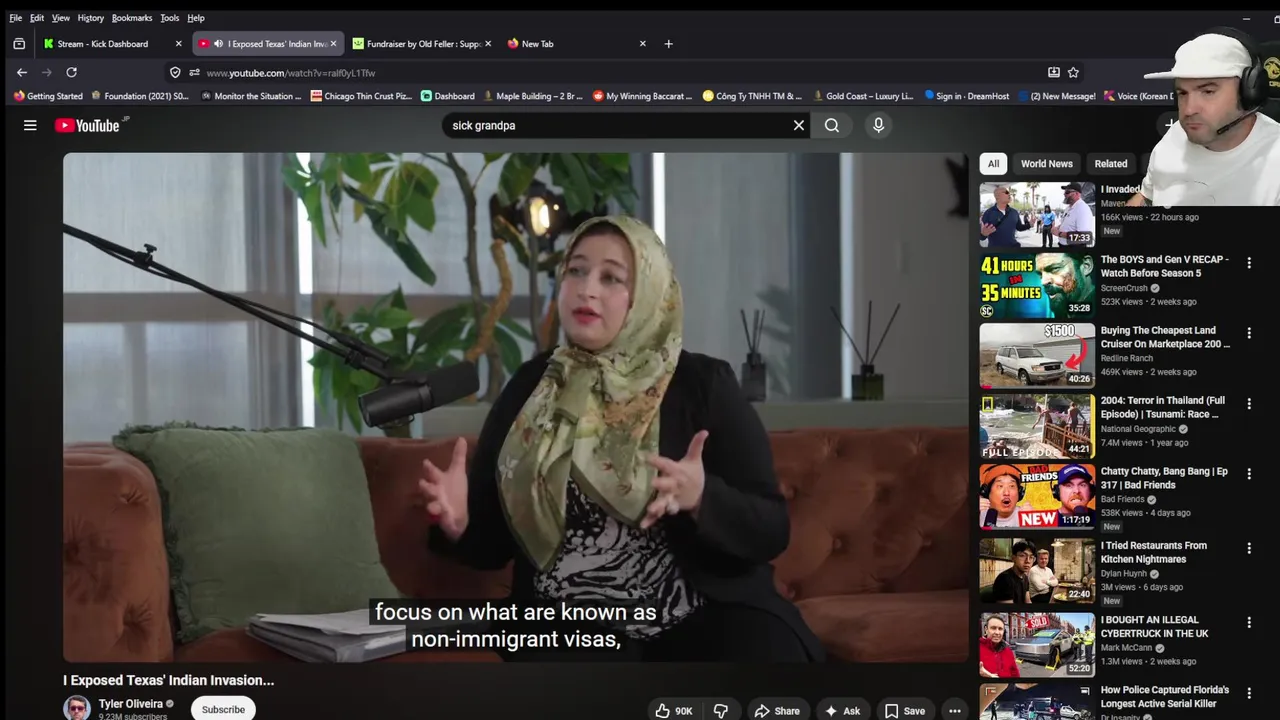1280x720 pixels.
Task: Open options for I Tried Restaurants From Kitchen Nightmares
Action: (x=1249, y=548)
